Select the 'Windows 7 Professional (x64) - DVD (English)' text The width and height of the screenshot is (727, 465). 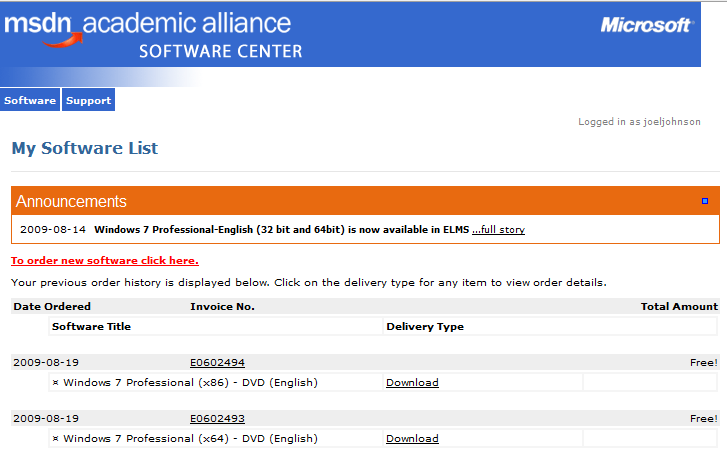pyautogui.click(x=191, y=439)
